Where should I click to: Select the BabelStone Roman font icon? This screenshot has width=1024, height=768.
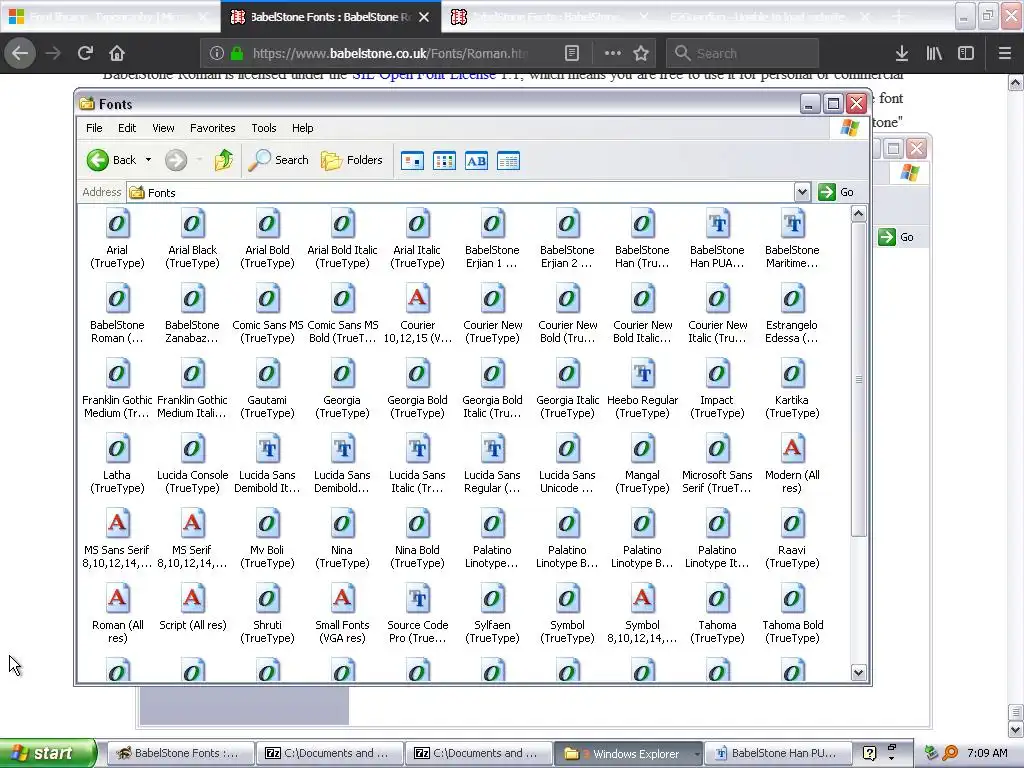[117, 299]
